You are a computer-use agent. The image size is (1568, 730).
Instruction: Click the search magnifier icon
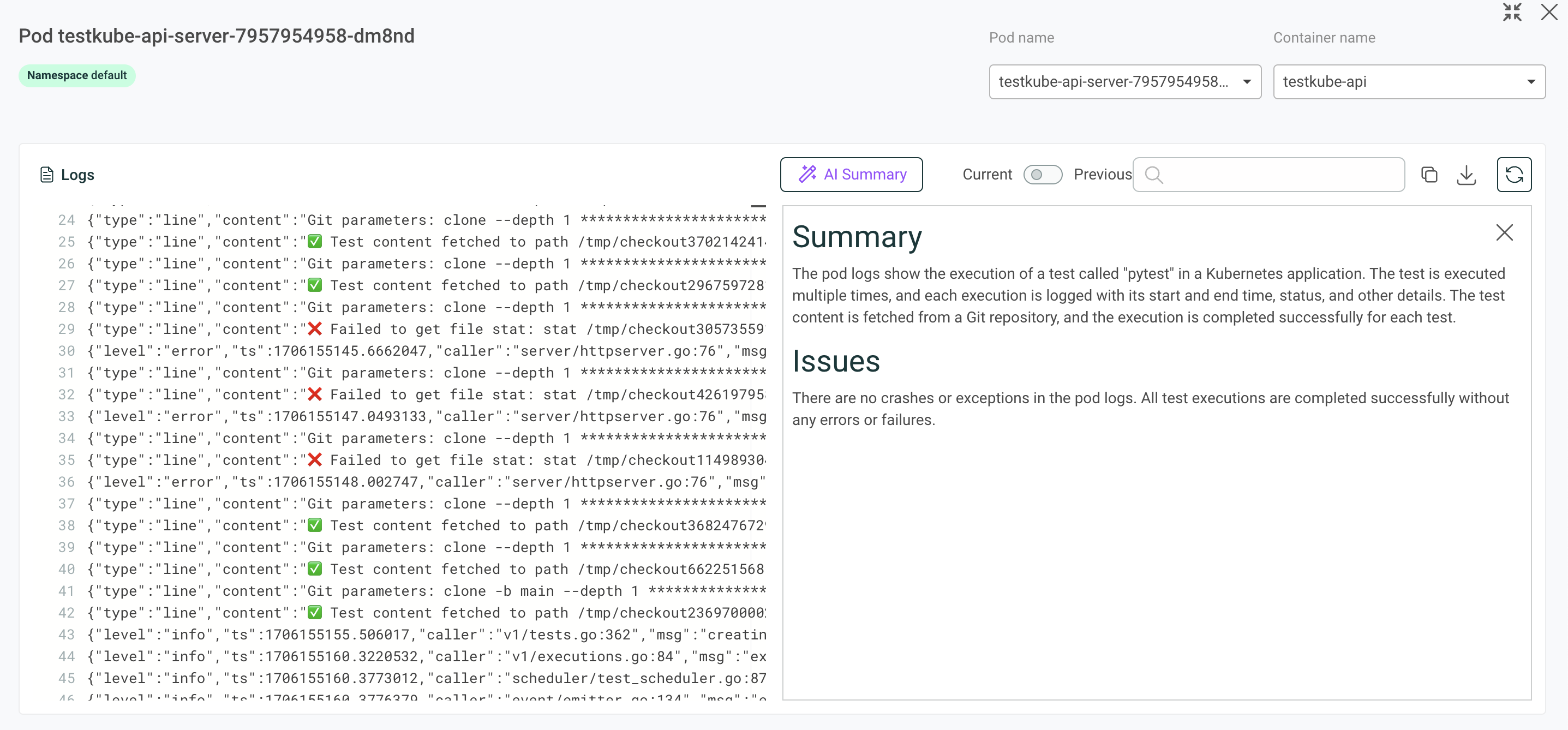1153,175
